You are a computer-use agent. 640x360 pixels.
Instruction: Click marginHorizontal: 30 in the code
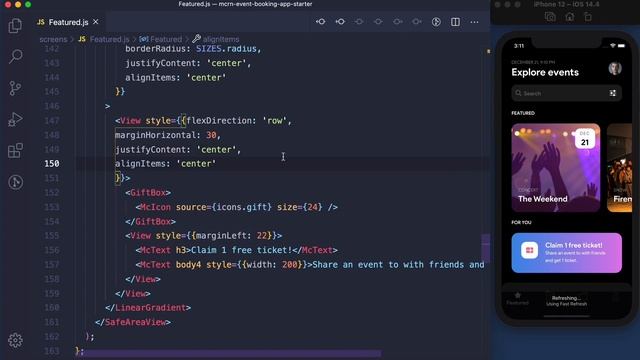[x=167, y=135]
